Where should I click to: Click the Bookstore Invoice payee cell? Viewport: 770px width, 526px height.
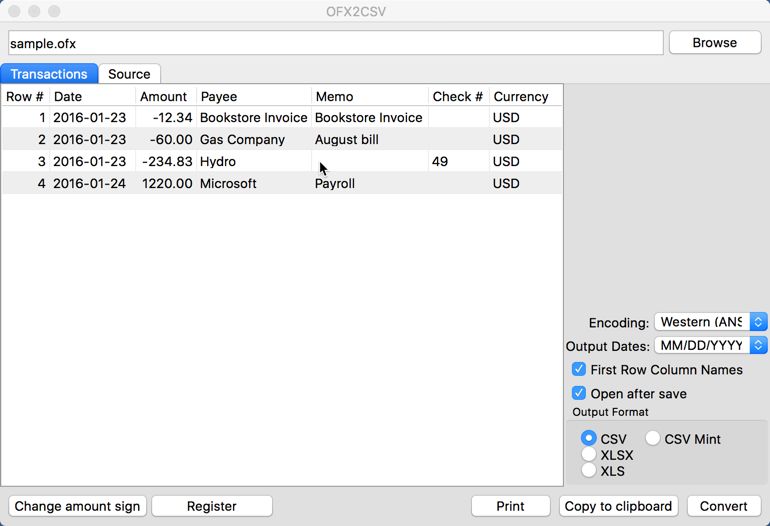254,117
